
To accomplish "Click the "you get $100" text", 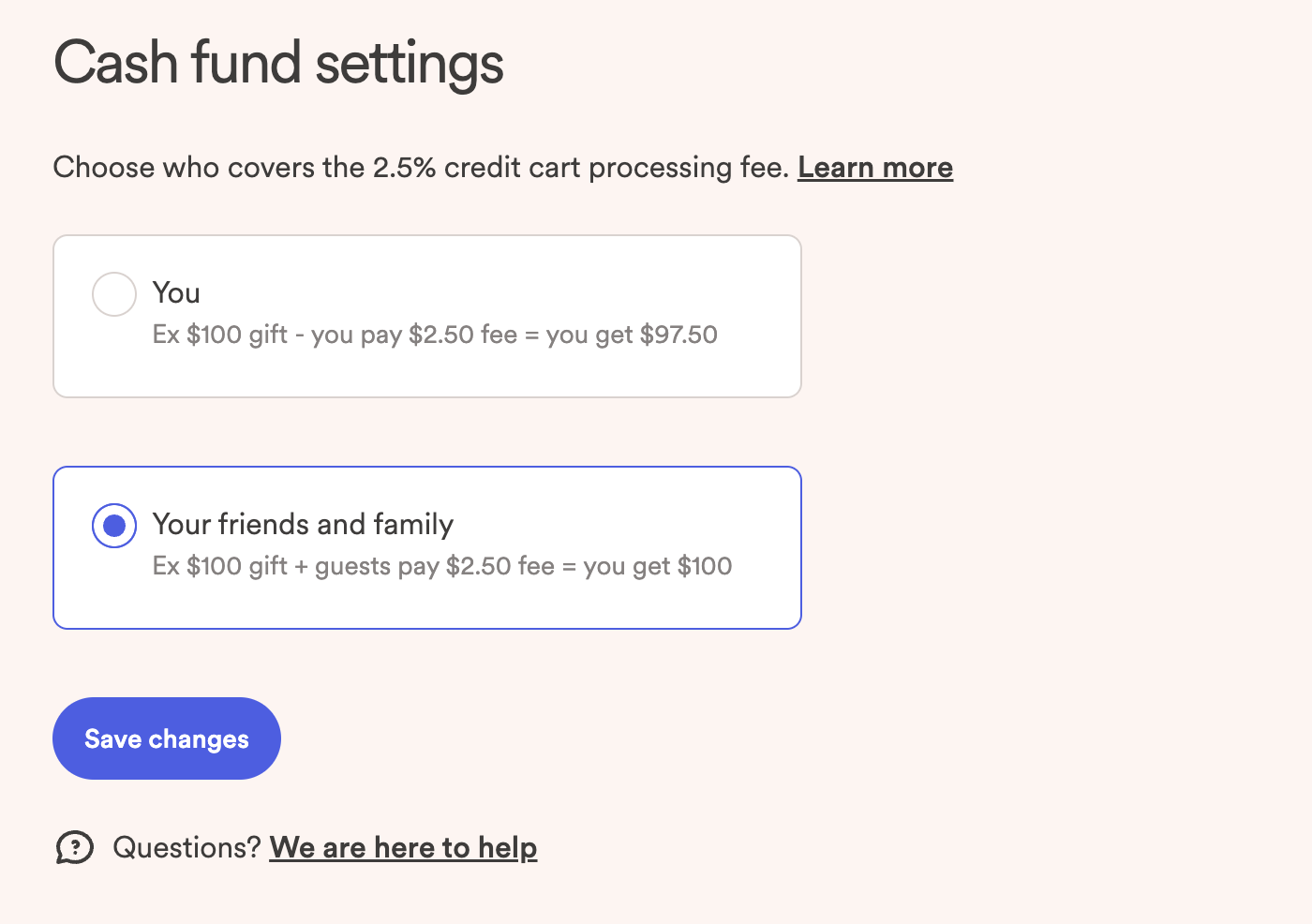I will (x=657, y=566).
